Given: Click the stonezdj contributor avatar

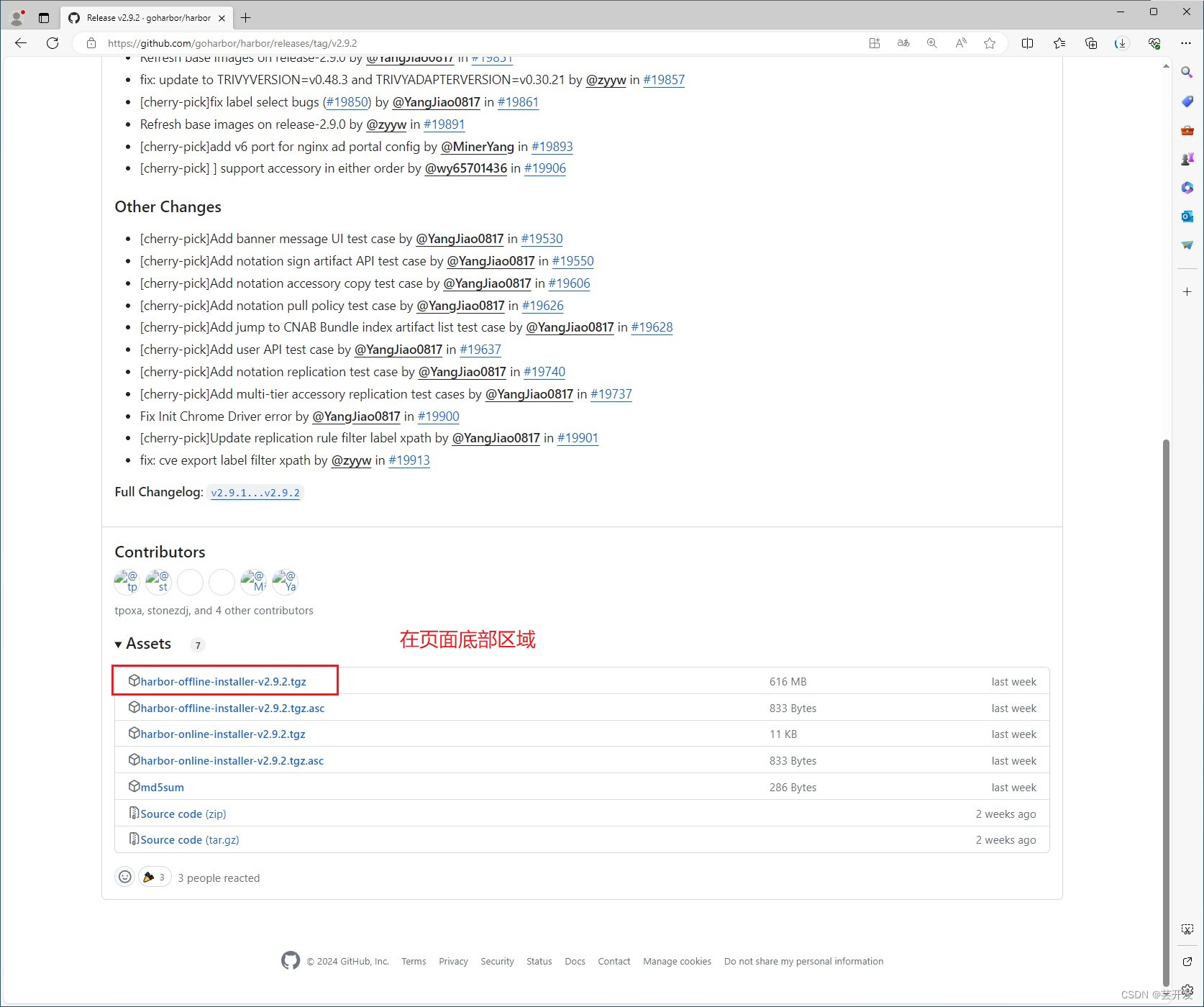Looking at the screenshot, I should click(x=159, y=582).
